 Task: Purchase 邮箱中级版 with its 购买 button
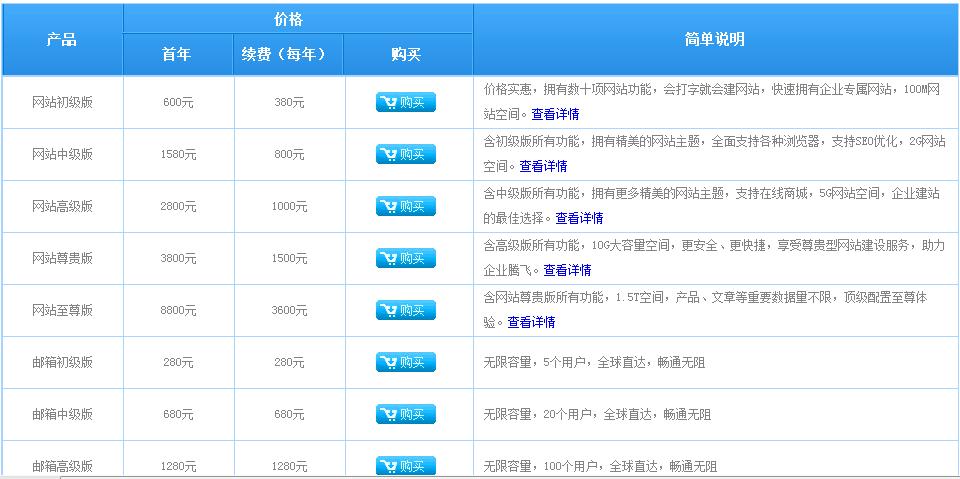click(405, 415)
